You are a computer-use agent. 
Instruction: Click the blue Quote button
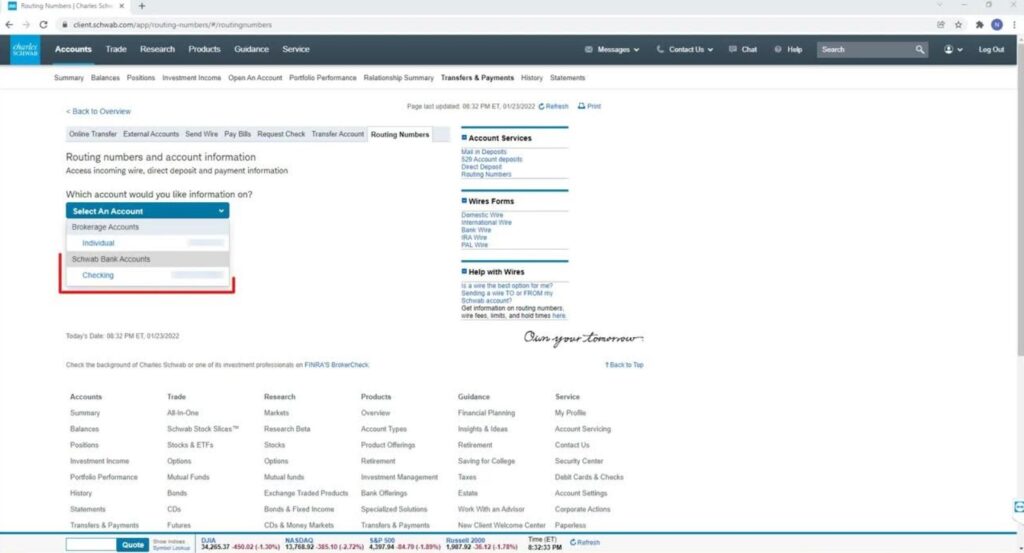point(133,545)
